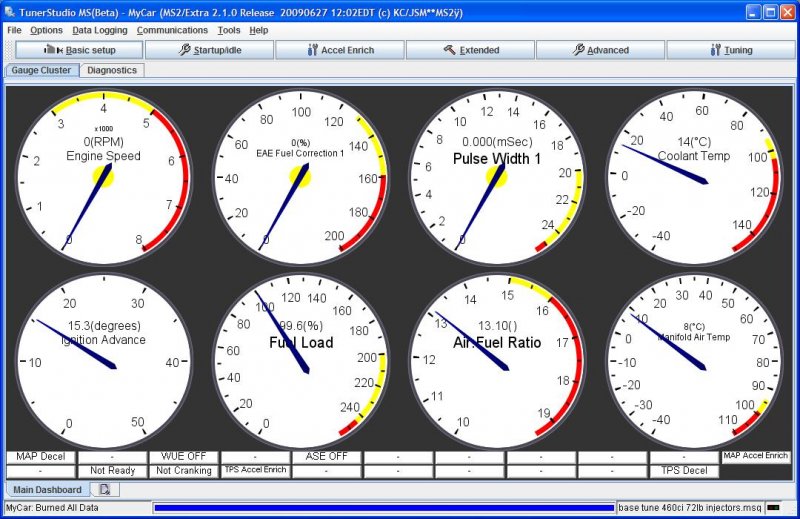The image size is (800, 519).
Task: Click the TunerStudio title bar app icon
Action: (x=10, y=12)
